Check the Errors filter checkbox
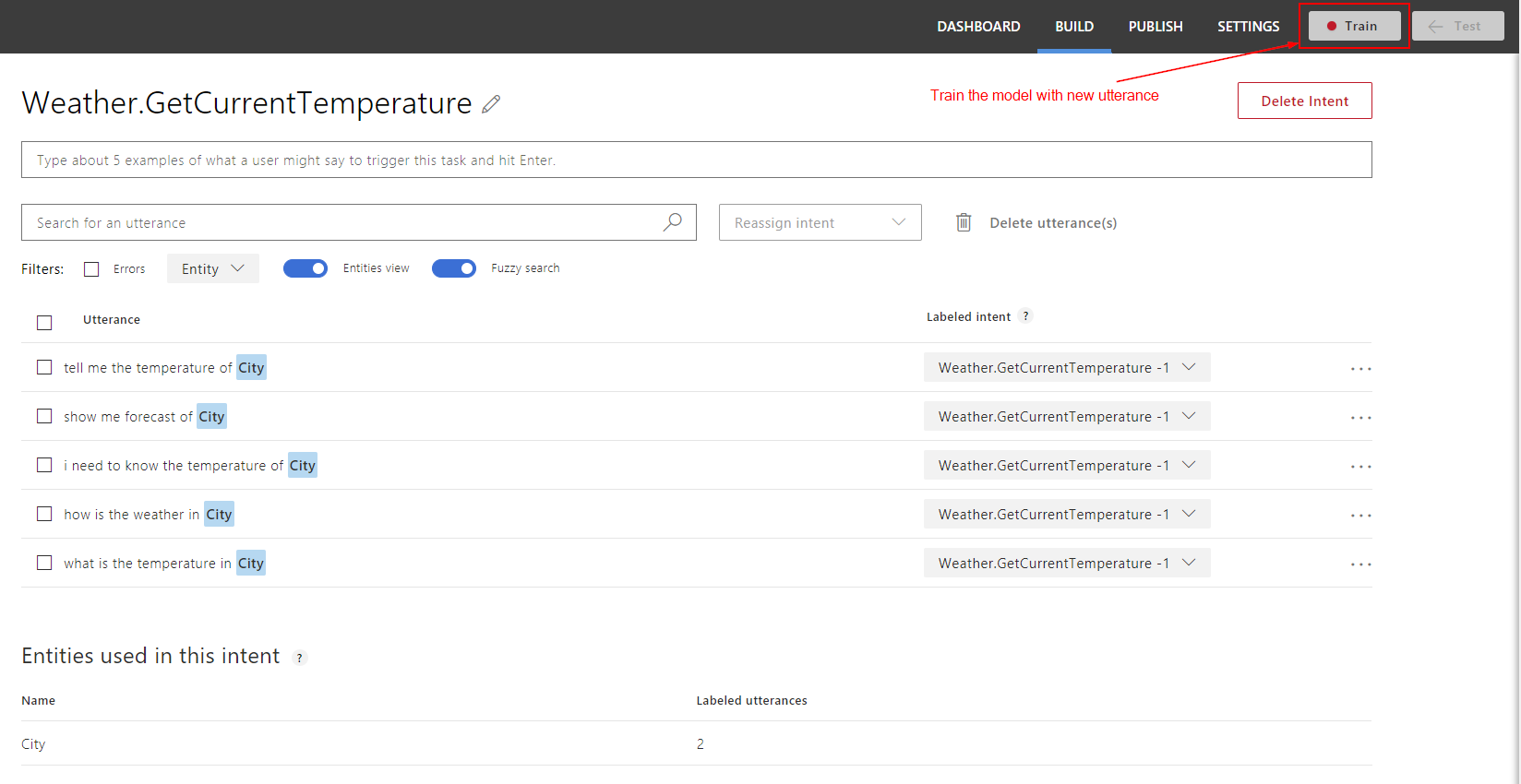Screen dimensions: 1521x784 91,269
